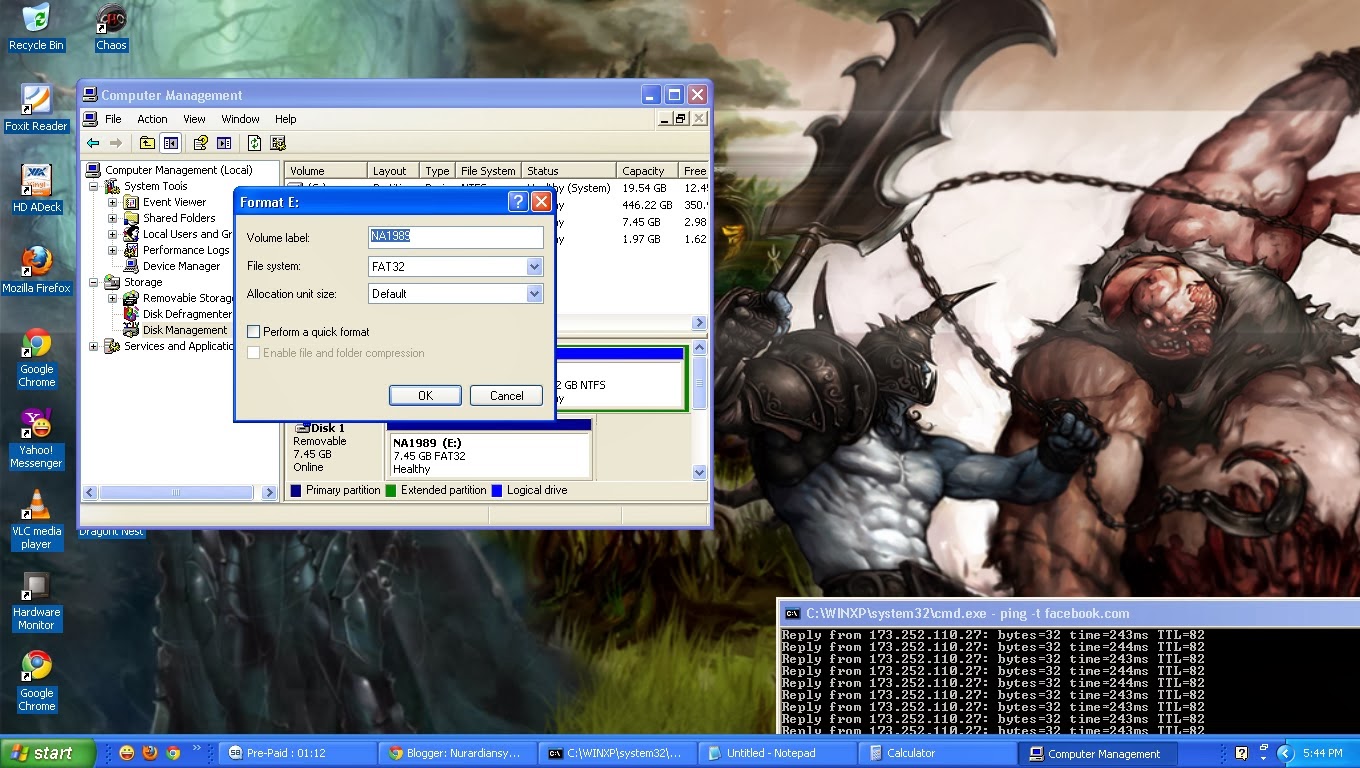Image resolution: width=1360 pixels, height=768 pixels.
Task: Switch to Pre-Paid timer taskbar button
Action: (297, 753)
